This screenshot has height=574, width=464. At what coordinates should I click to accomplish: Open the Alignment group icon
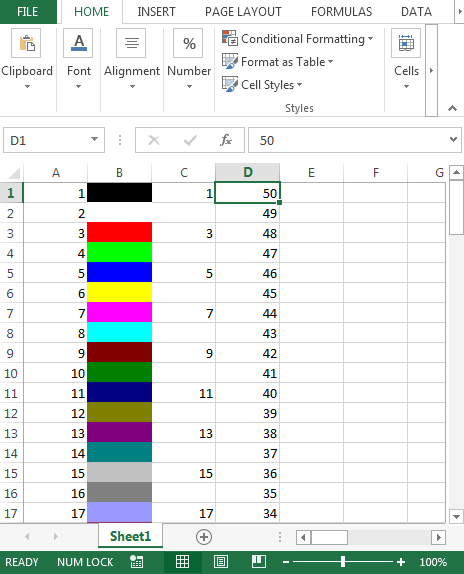[131, 43]
